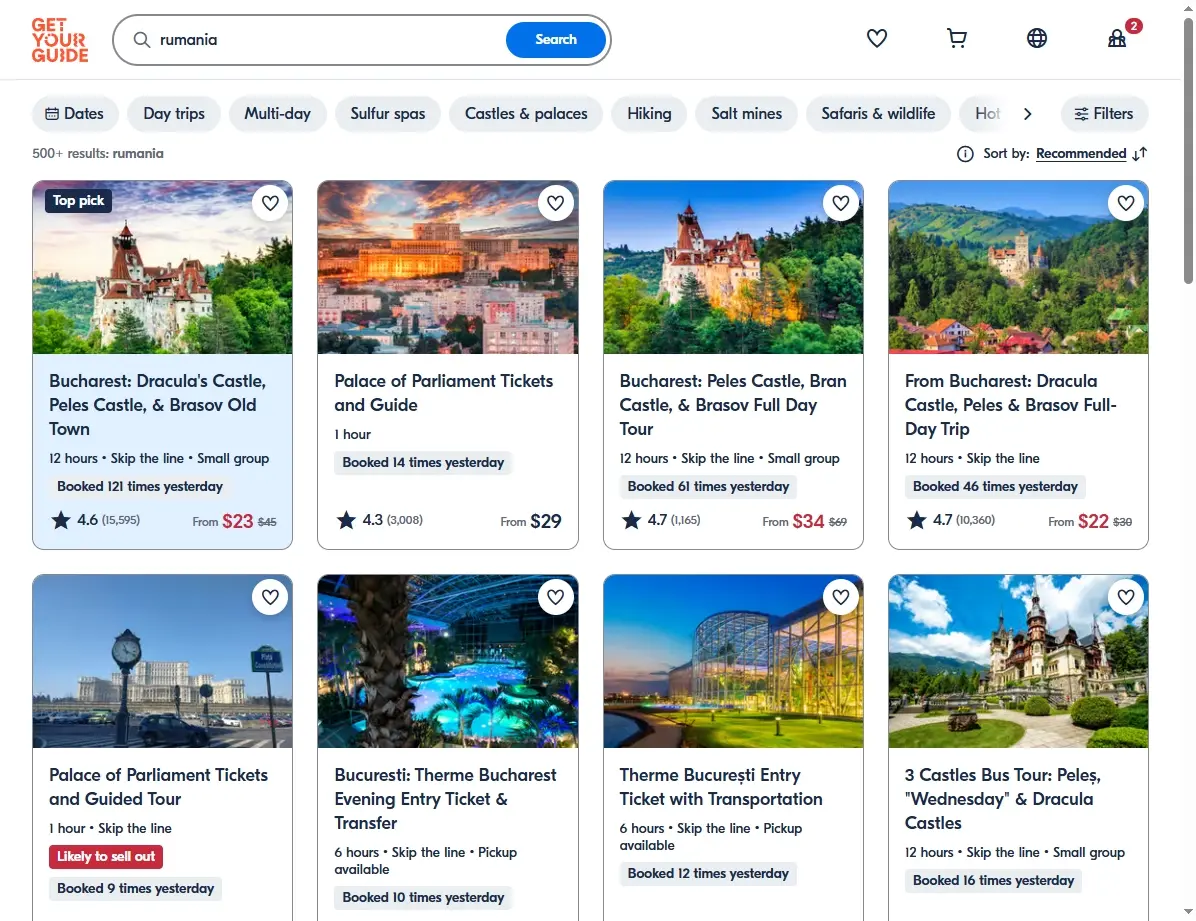The height and width of the screenshot is (921, 1196).
Task: Favorite Peles Castle, Bran Castle Full Day Tour
Action: point(841,203)
